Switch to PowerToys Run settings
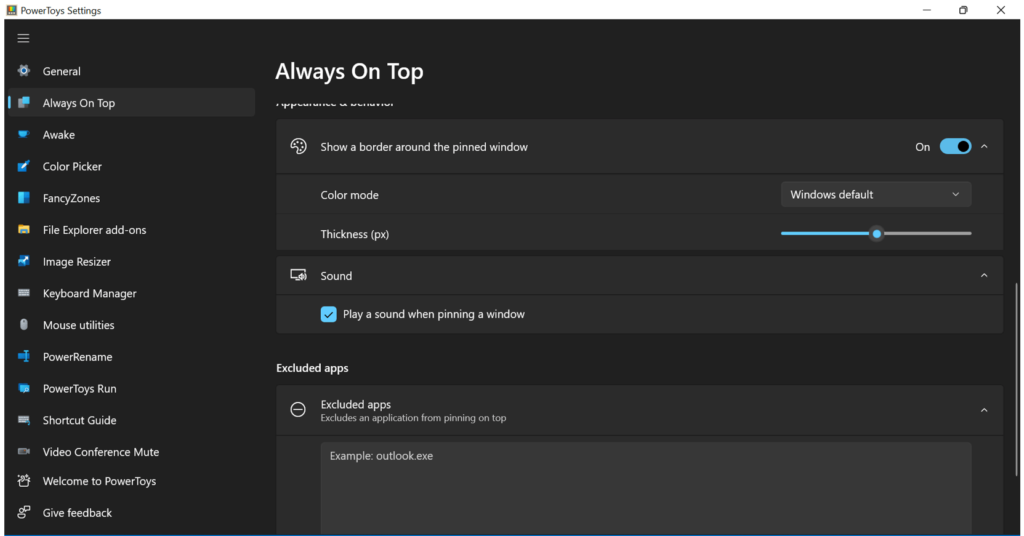Screen dimensions: 1024x536 pyautogui.click(x=131, y=388)
